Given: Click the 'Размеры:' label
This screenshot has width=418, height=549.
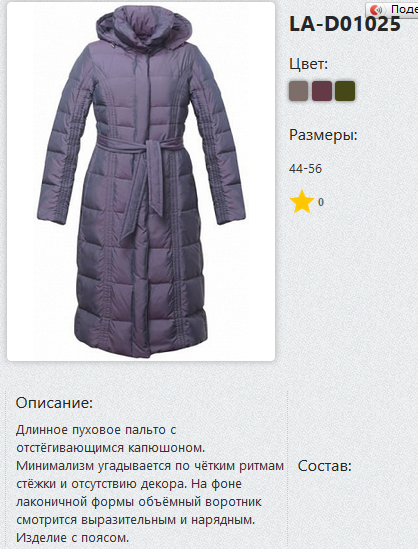Looking at the screenshot, I should click(323, 135).
